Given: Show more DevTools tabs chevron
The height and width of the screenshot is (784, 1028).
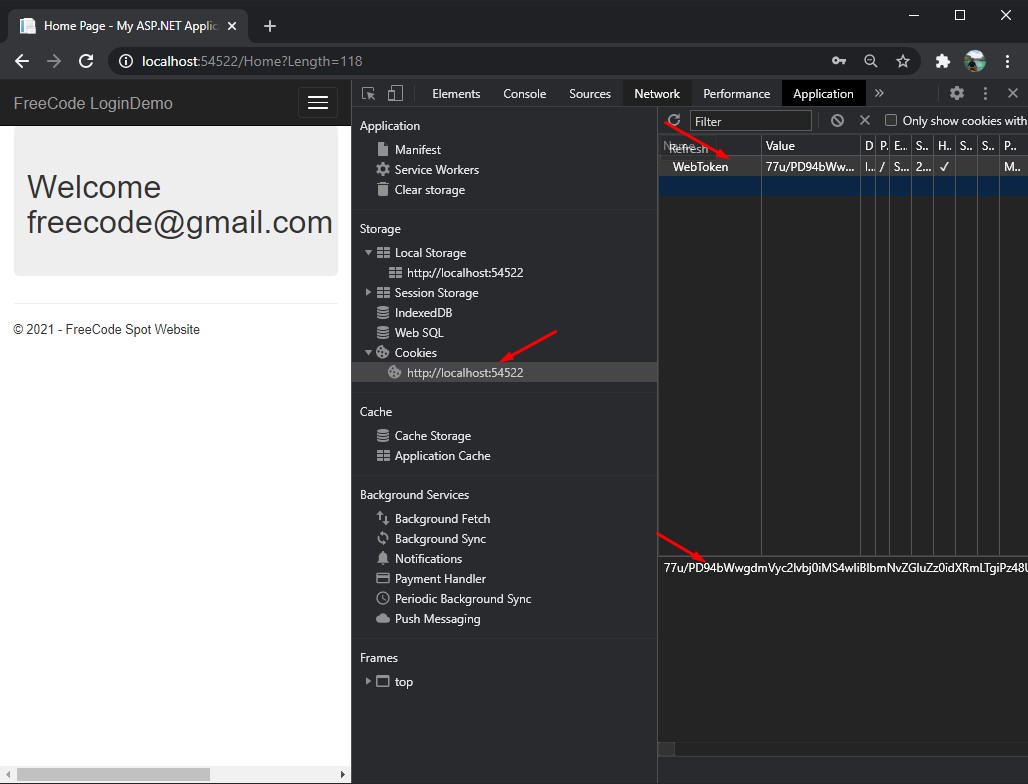Looking at the screenshot, I should [x=879, y=93].
